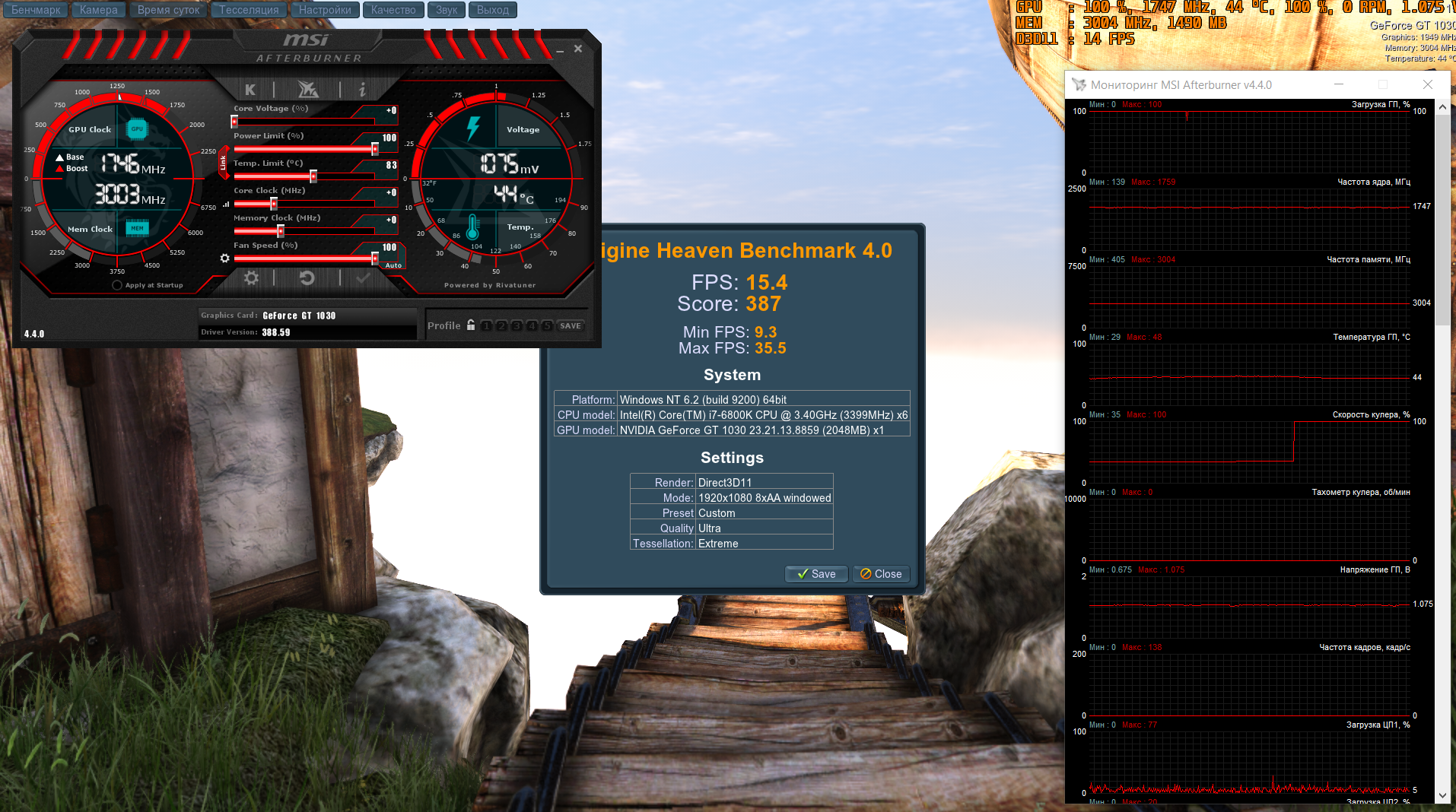The height and width of the screenshot is (812, 1456).
Task: Open the Качество menu
Action: 393,10
